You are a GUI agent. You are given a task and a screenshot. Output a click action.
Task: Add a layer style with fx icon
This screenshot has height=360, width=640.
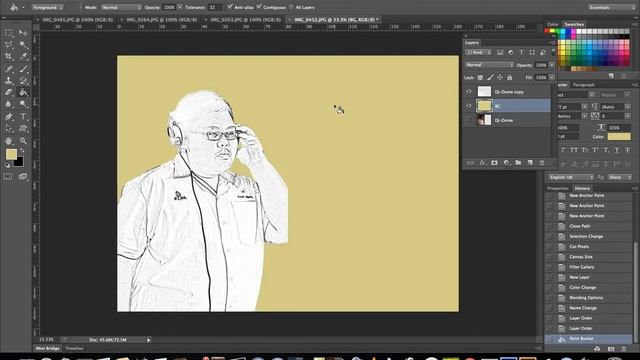[x=482, y=163]
